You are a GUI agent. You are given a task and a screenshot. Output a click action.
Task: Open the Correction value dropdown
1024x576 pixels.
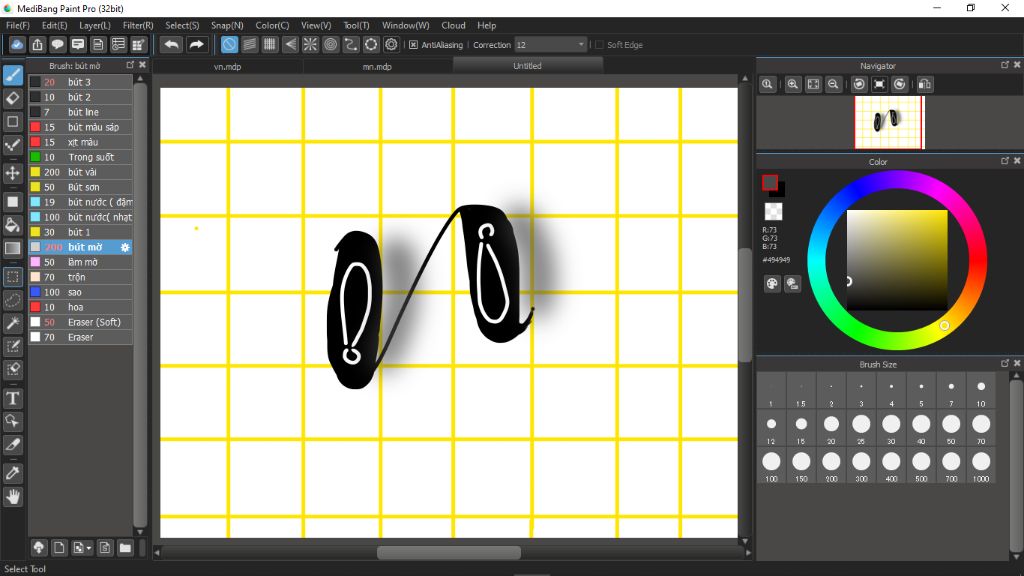tap(581, 45)
